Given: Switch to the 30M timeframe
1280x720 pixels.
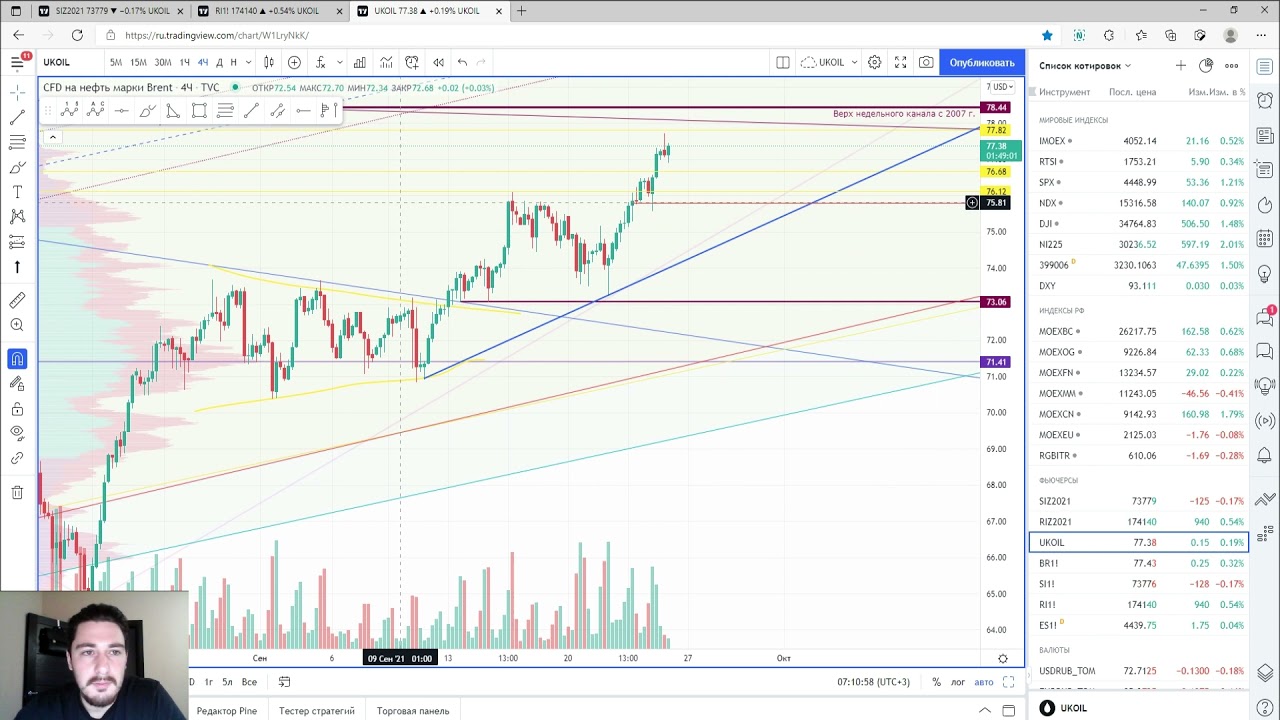Looking at the screenshot, I should click(x=162, y=62).
